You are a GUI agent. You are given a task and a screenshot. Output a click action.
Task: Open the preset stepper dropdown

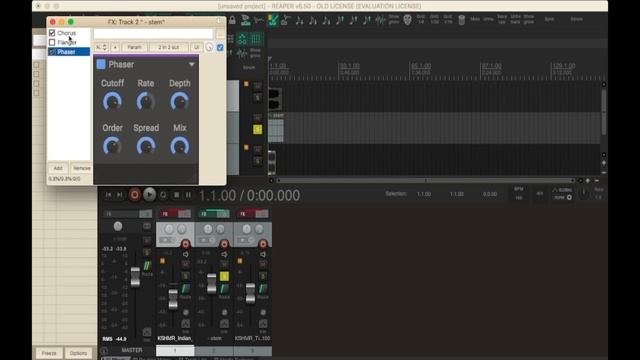pos(101,47)
